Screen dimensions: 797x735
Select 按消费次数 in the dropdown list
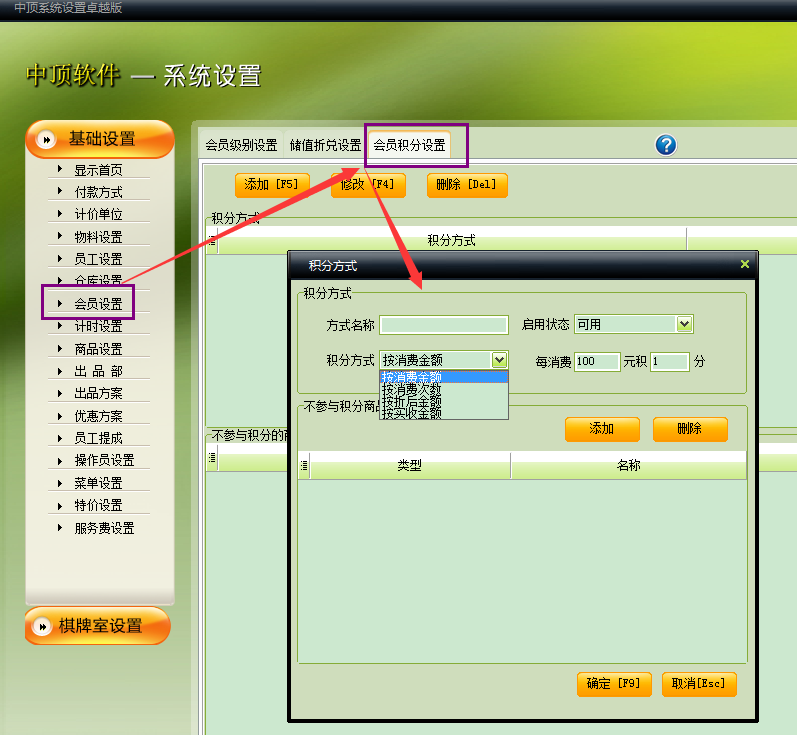pyautogui.click(x=444, y=389)
